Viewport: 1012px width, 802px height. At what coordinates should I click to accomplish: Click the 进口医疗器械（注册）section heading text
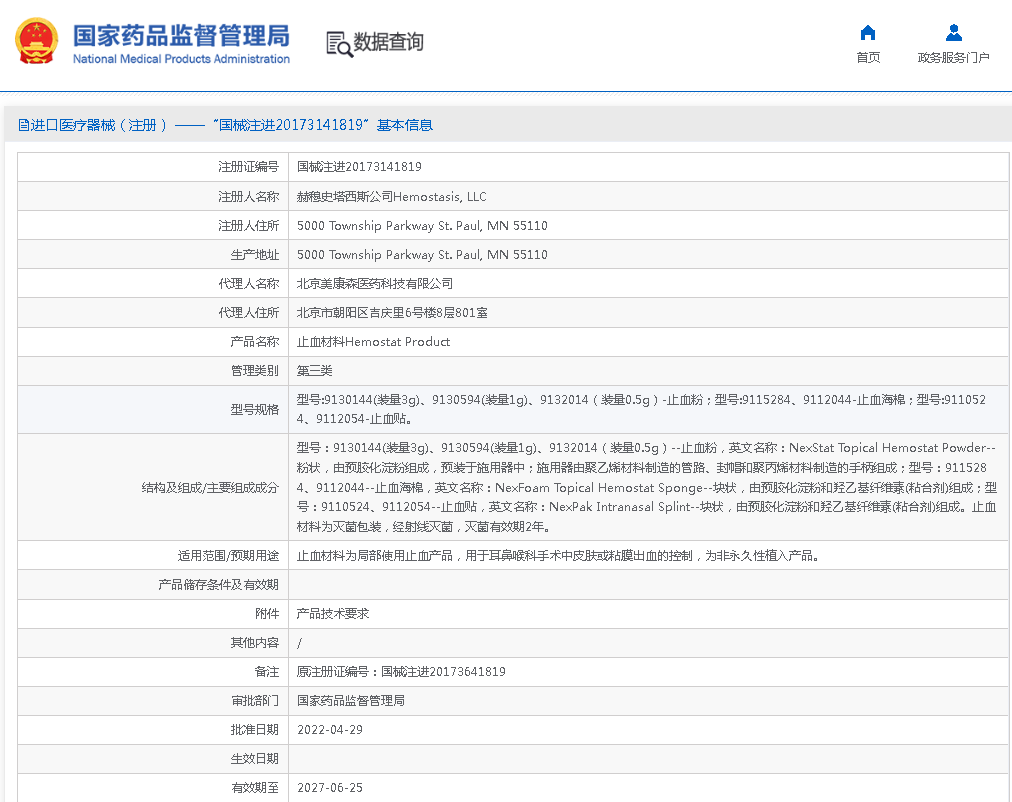98,126
